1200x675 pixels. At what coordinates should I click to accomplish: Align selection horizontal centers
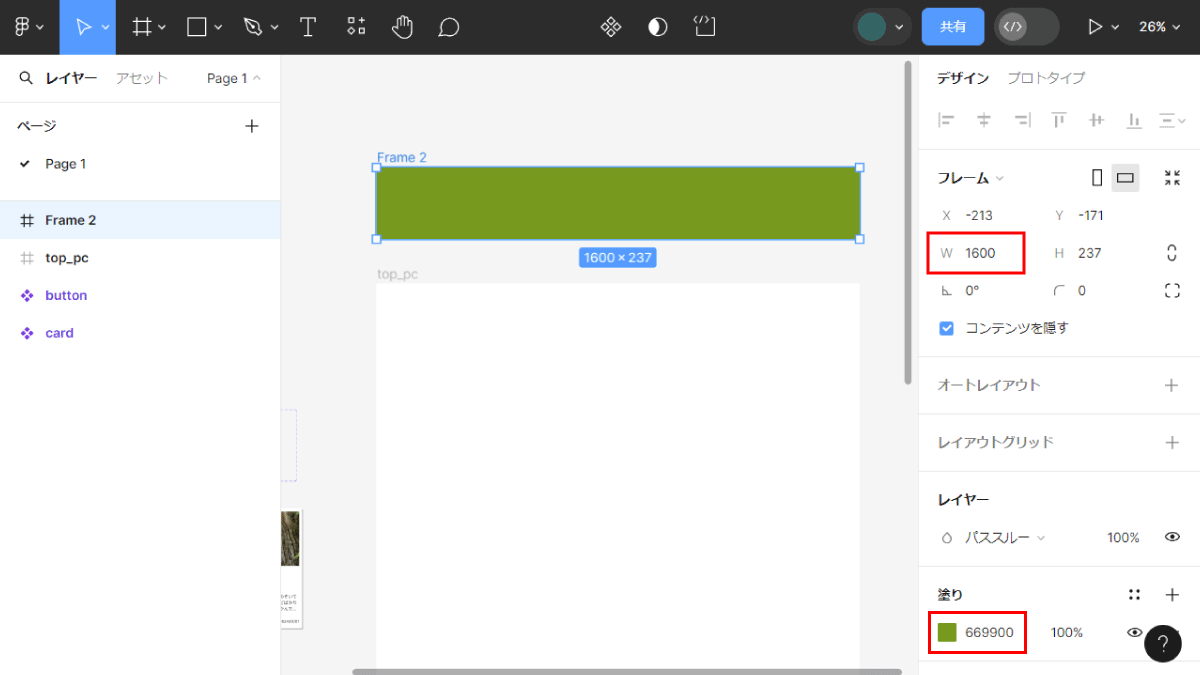pos(984,120)
